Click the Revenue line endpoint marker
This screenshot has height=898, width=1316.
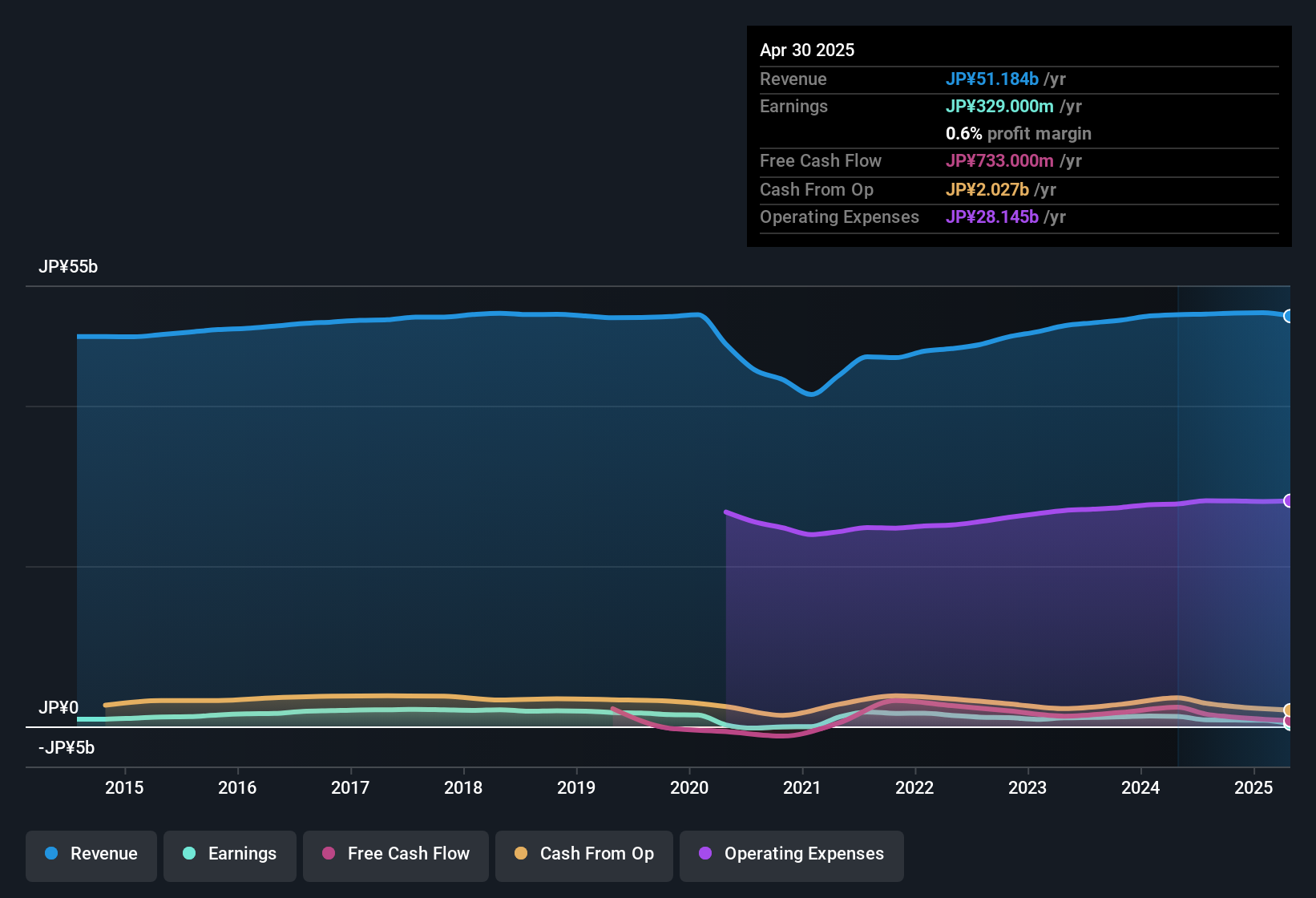1289,316
